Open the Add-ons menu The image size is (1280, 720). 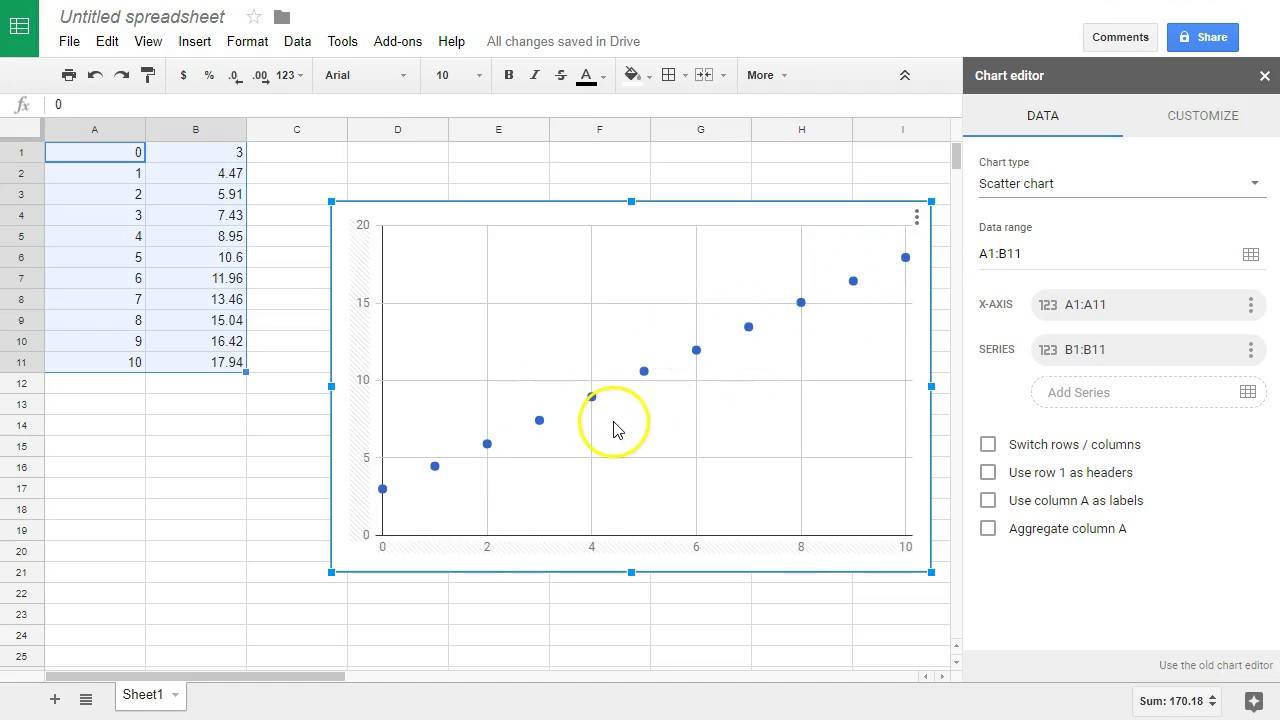pyautogui.click(x=398, y=41)
